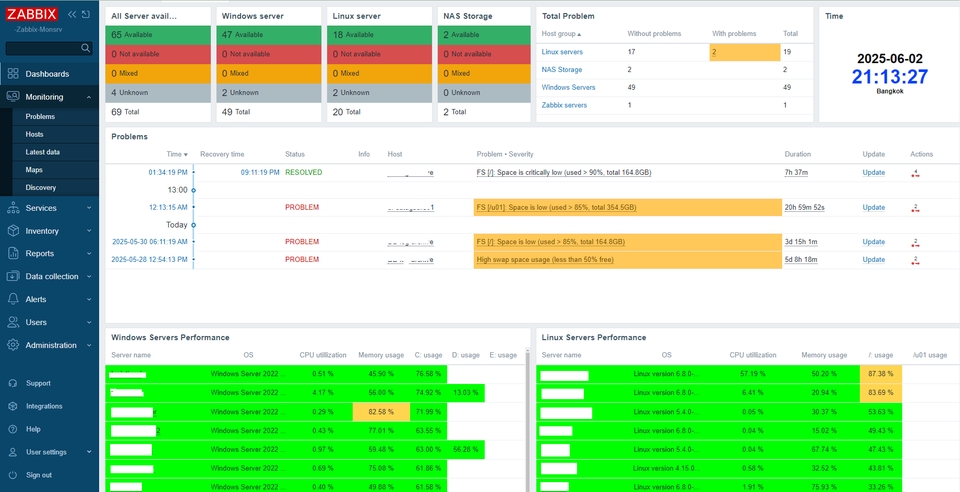This screenshot has height=492, width=960.
Task: Expand the Data collection menu chevron
Action: [x=89, y=277]
